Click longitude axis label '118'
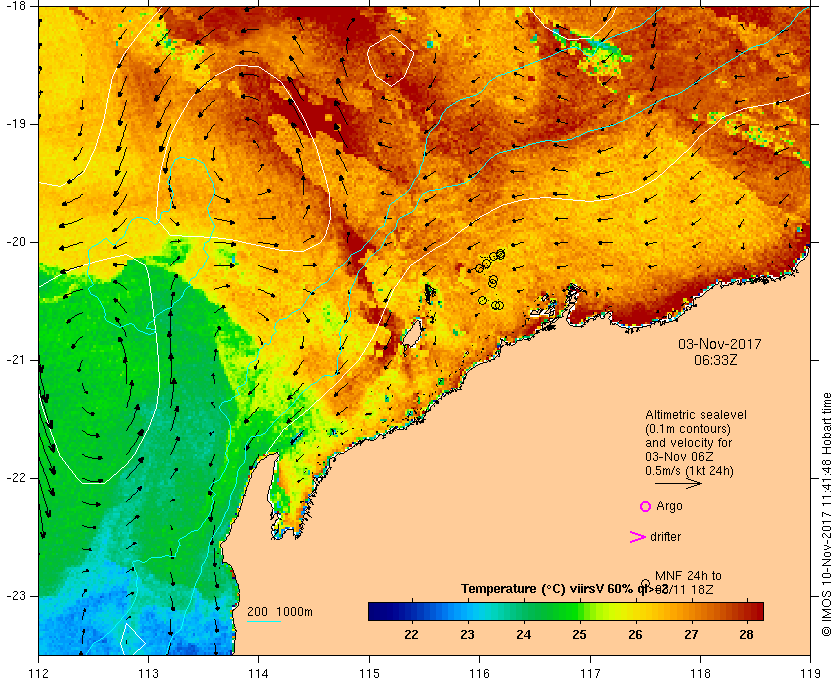Viewport: 840px width, 680px height. tap(700, 673)
